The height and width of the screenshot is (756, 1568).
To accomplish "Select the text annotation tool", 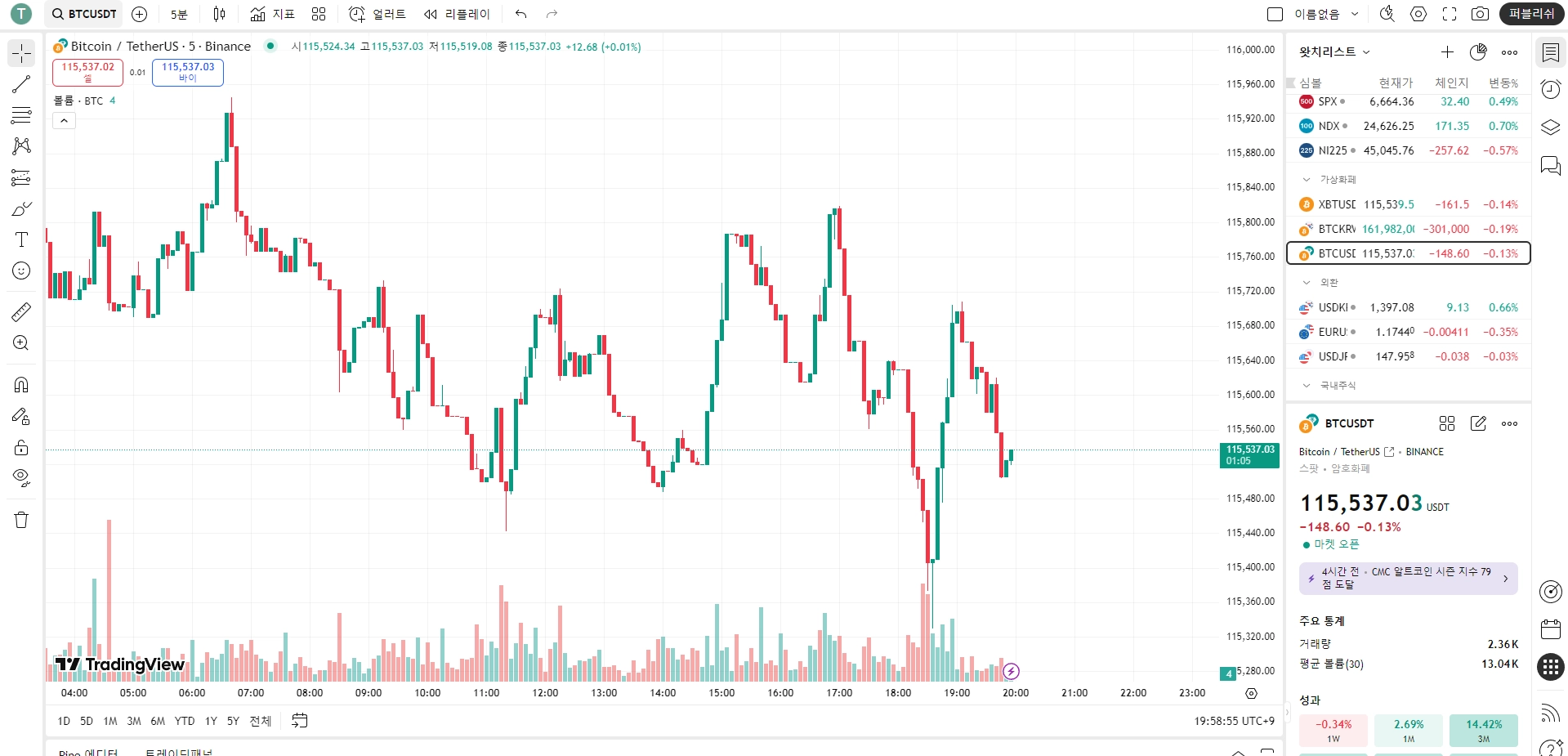I will (21, 239).
